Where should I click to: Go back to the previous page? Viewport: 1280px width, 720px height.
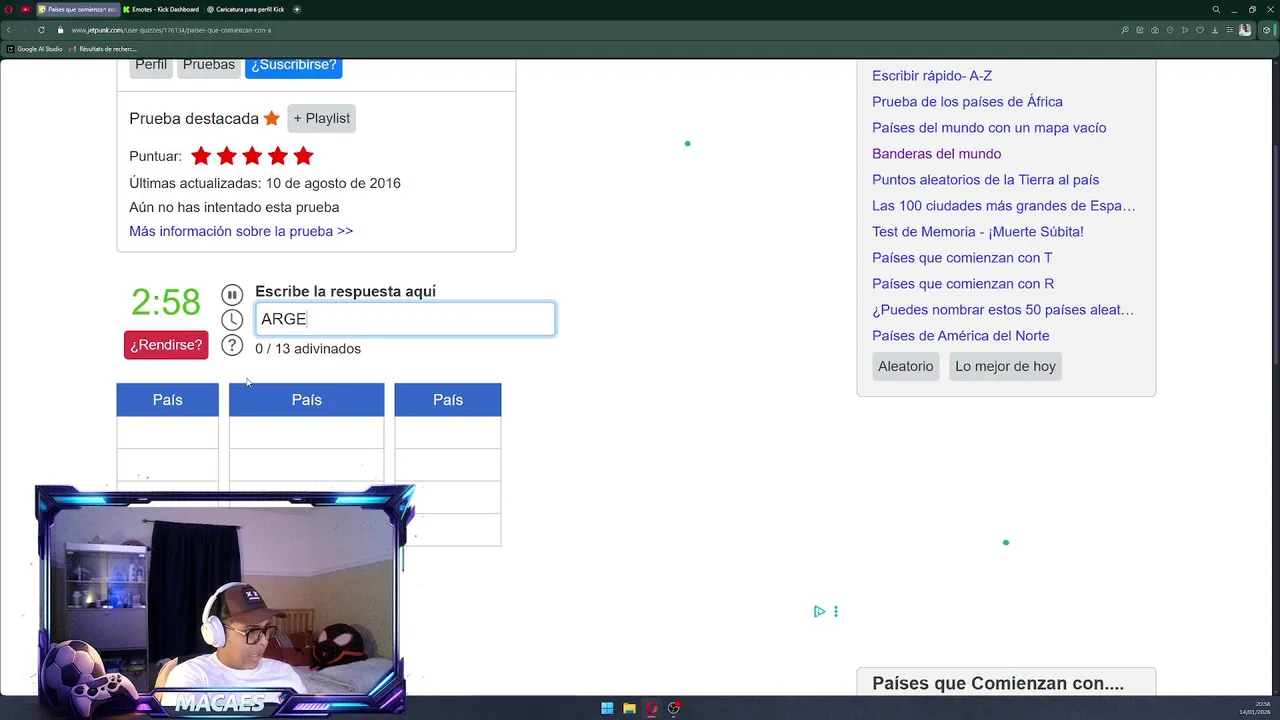click(9, 30)
